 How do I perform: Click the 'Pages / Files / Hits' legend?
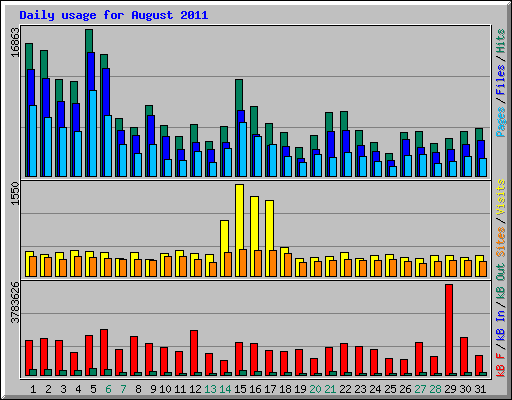(501, 83)
